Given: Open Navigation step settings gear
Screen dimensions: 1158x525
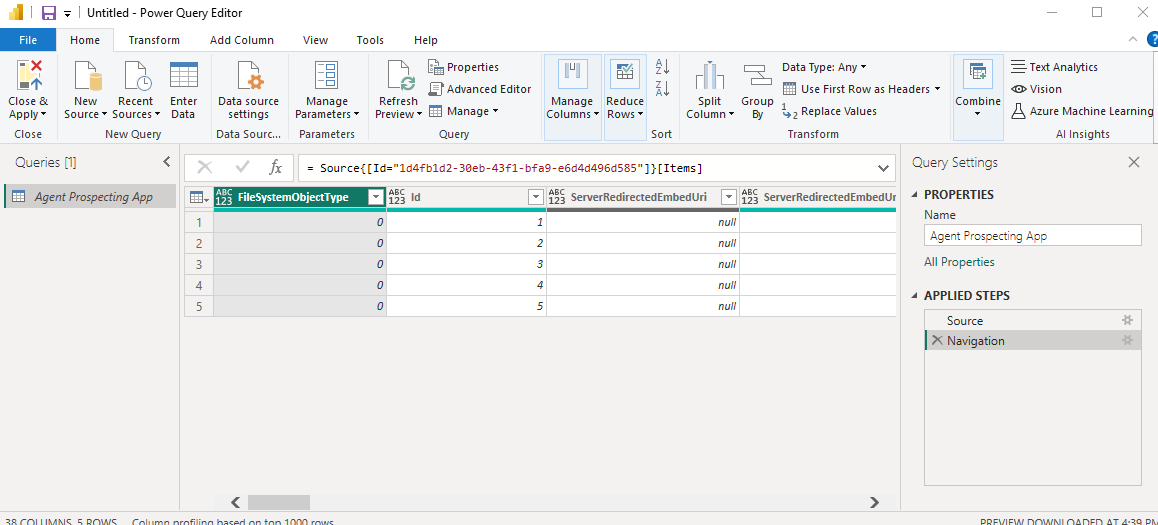Looking at the screenshot, I should (x=1127, y=340).
